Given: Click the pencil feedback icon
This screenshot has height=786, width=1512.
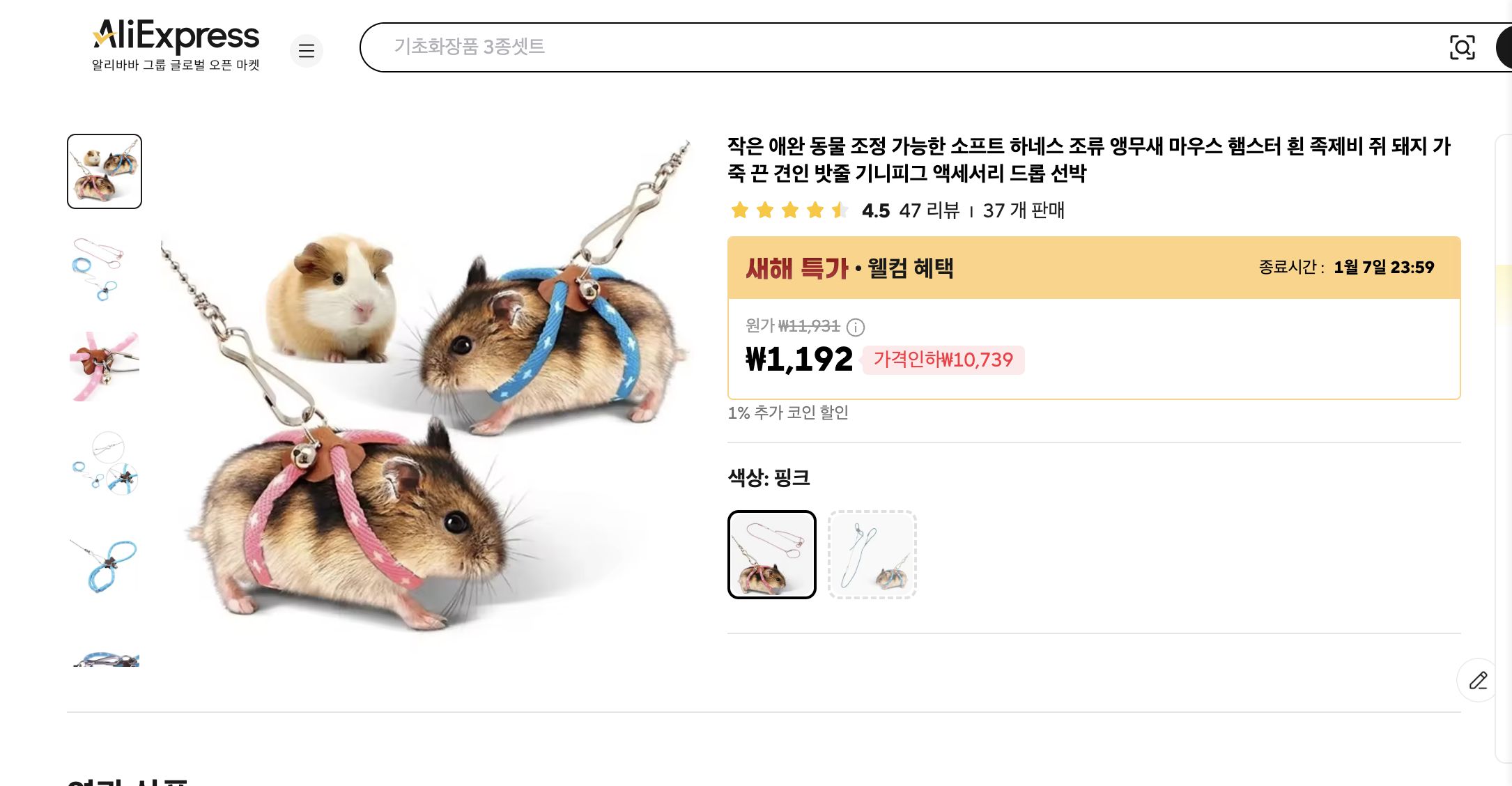Looking at the screenshot, I should tap(1478, 680).
